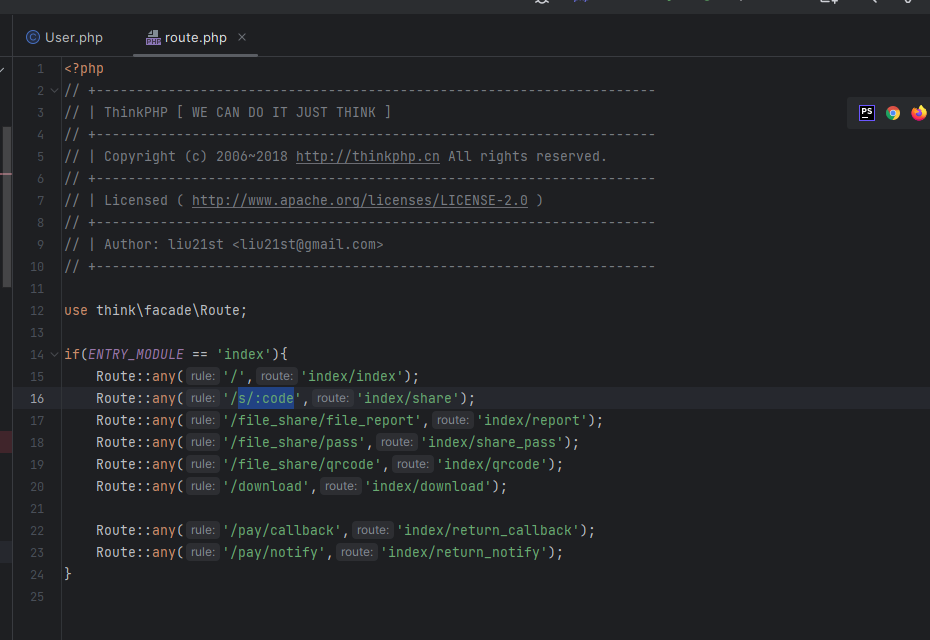The image size is (930, 640).
Task: Click the <?php opening tag
Action: (84, 68)
